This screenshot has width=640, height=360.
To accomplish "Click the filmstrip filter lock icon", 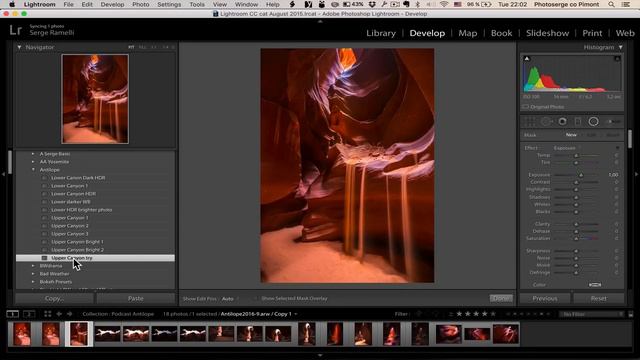I will coord(631,314).
